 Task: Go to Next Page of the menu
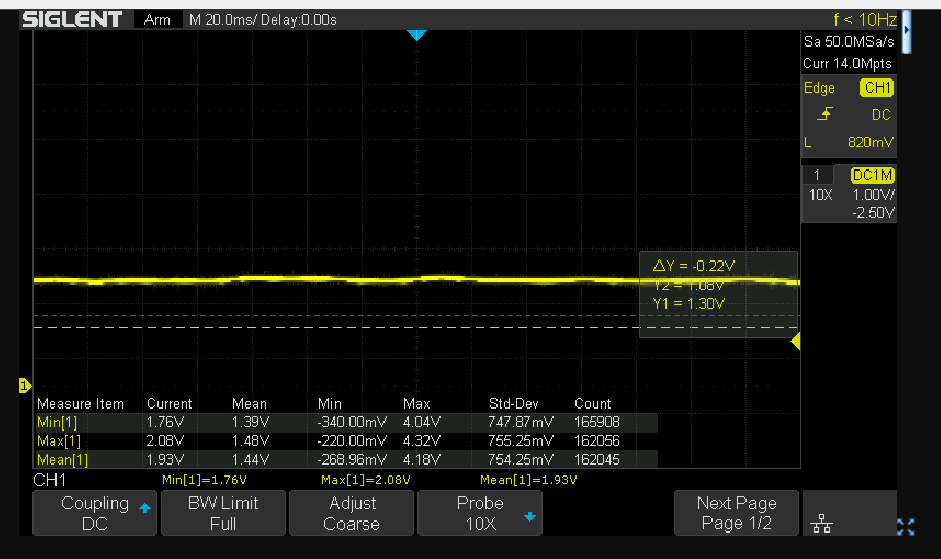click(736, 514)
